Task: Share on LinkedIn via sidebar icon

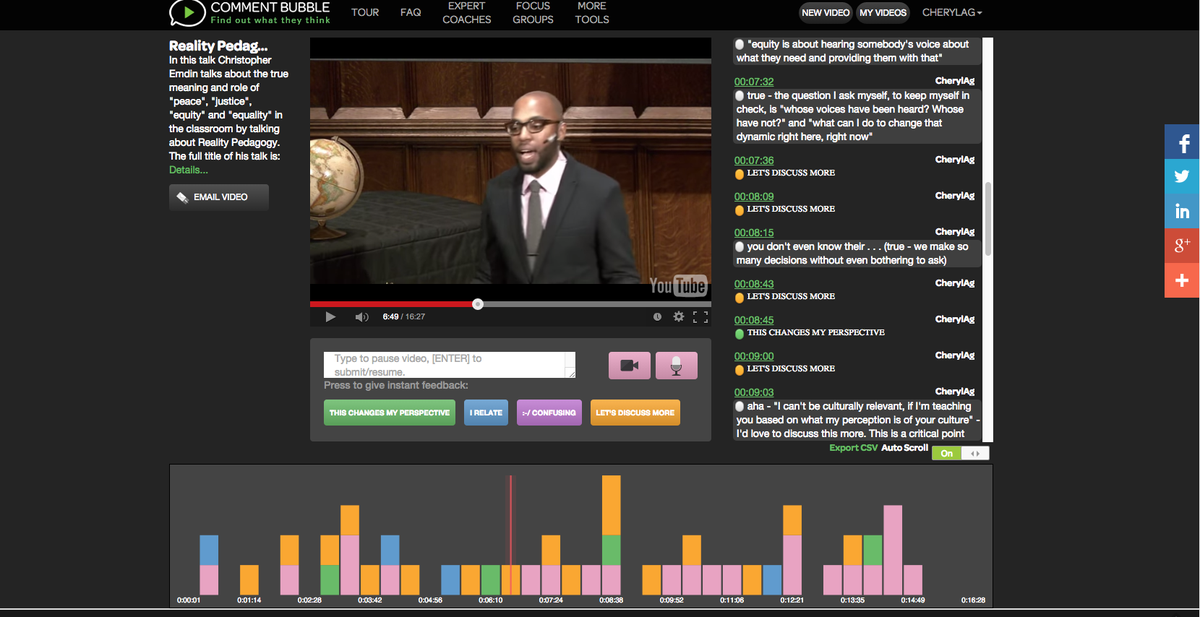Action: (x=1182, y=211)
